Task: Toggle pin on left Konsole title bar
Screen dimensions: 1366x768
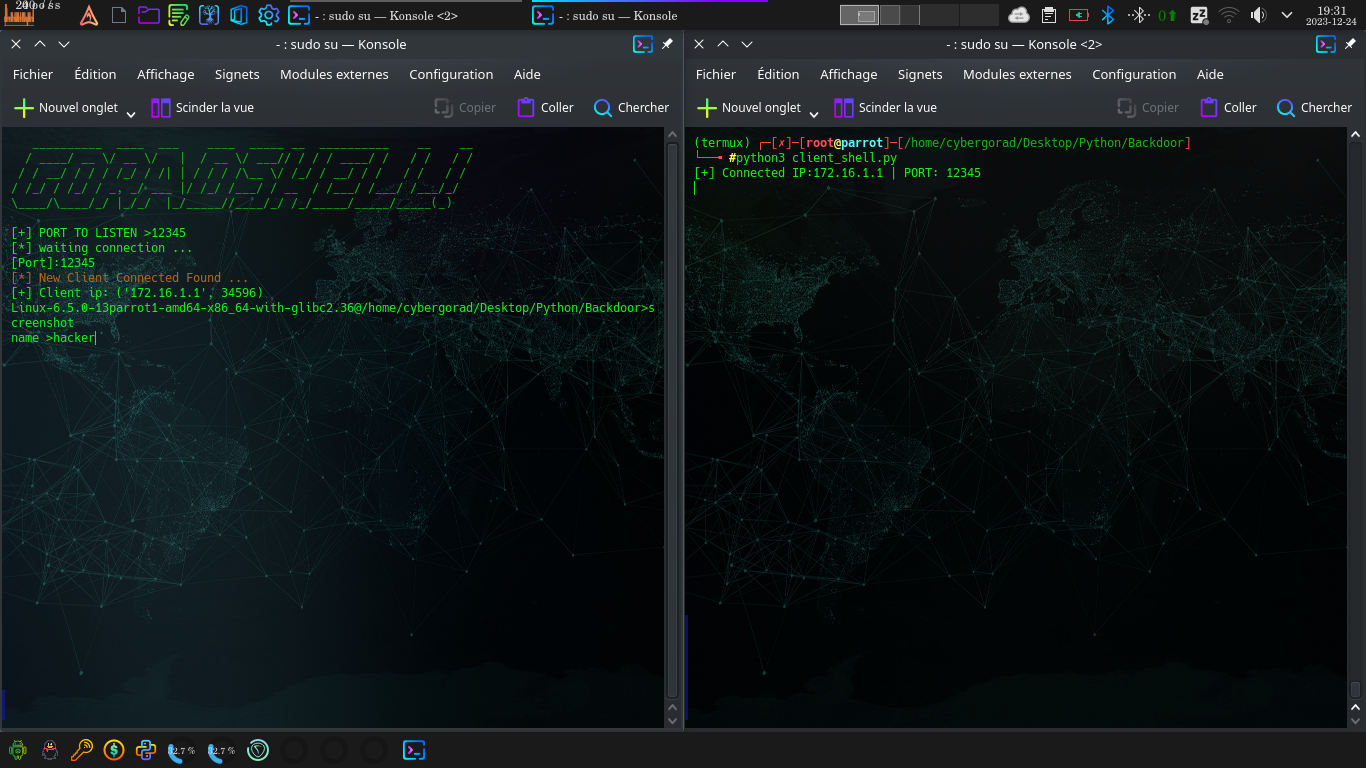Action: pyautogui.click(x=667, y=44)
